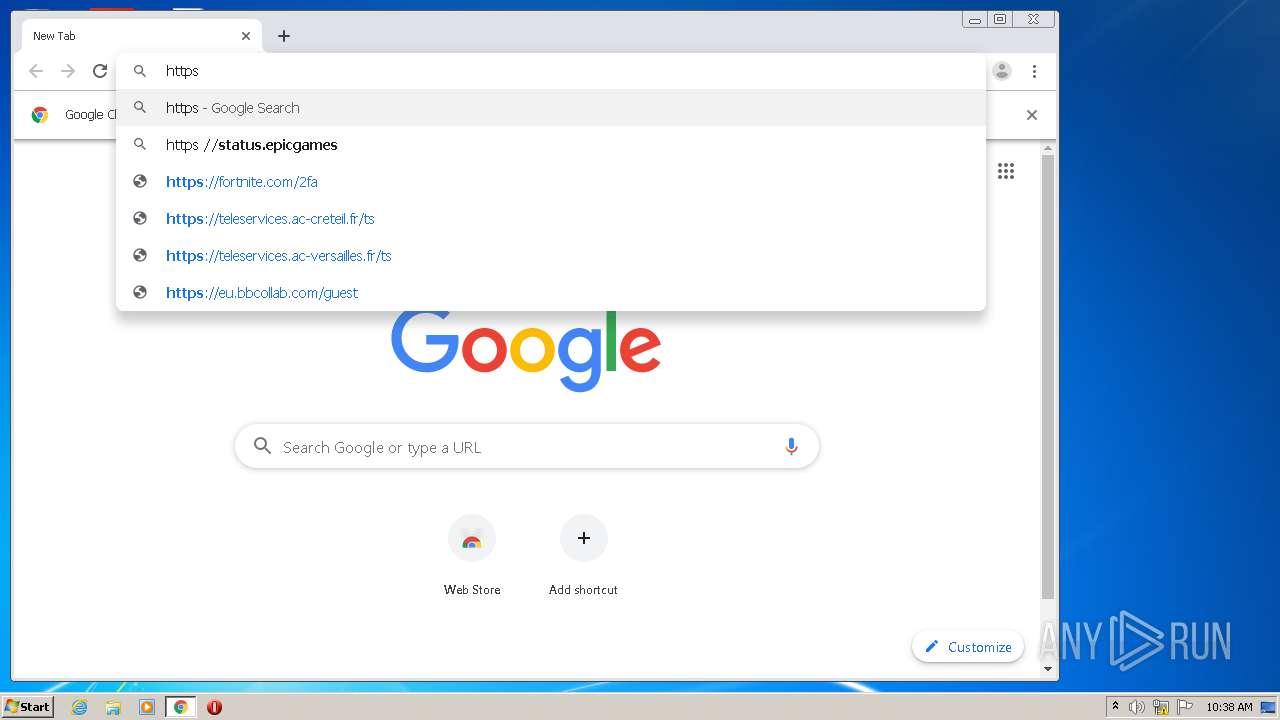The image size is (1280, 720).
Task: Show hidden tray icons arrow
Action: coord(1116,707)
